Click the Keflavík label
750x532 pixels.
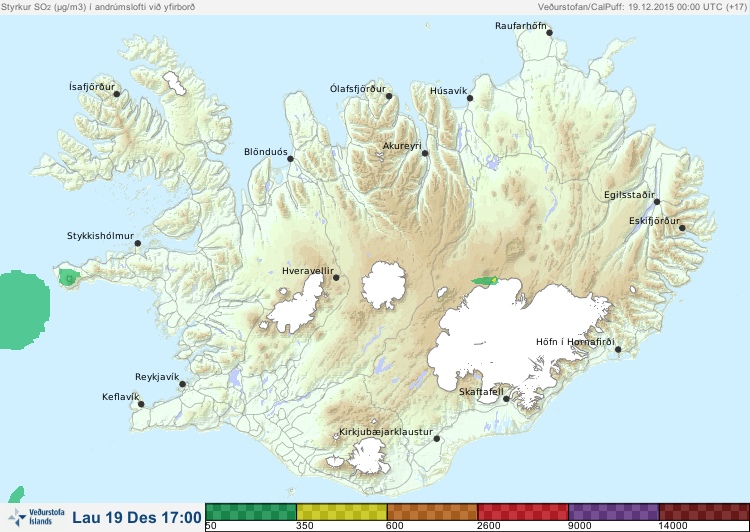[121, 397]
